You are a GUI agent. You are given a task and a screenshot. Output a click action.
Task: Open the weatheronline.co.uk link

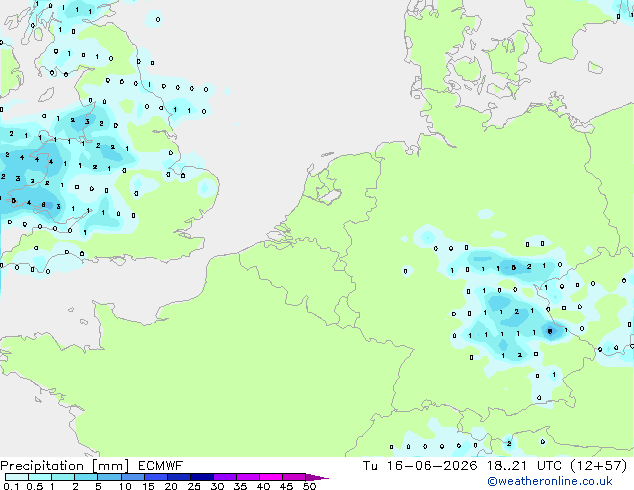[550, 482]
